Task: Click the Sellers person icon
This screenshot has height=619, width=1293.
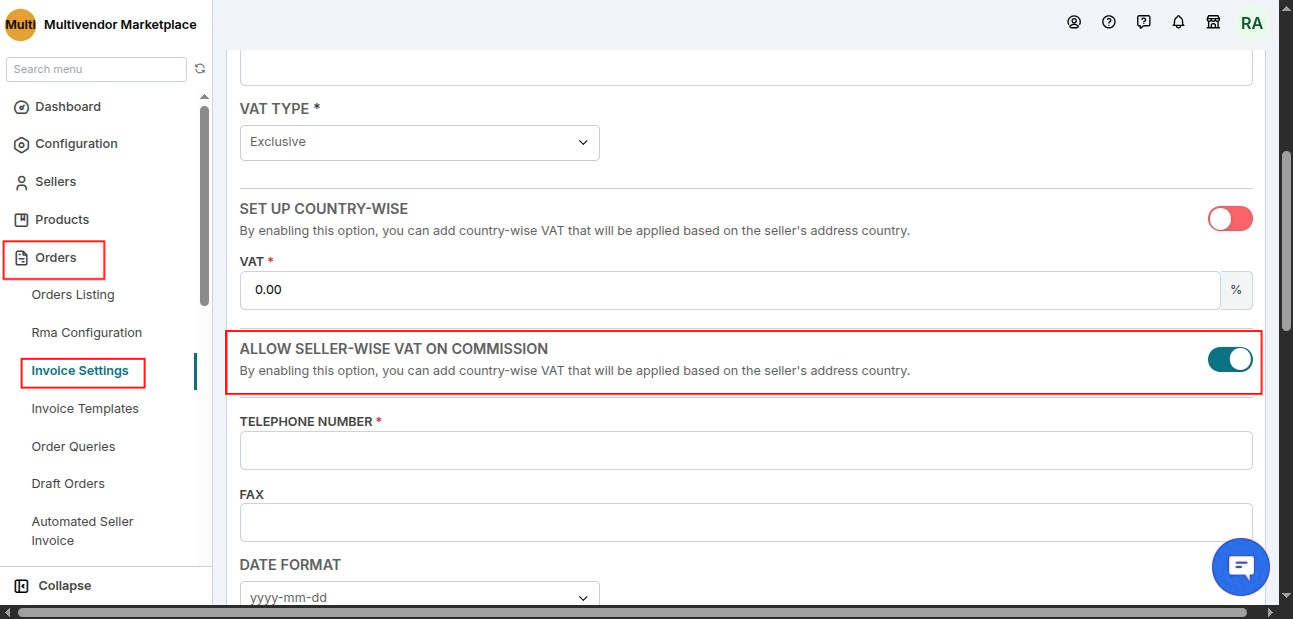Action: [x=21, y=182]
